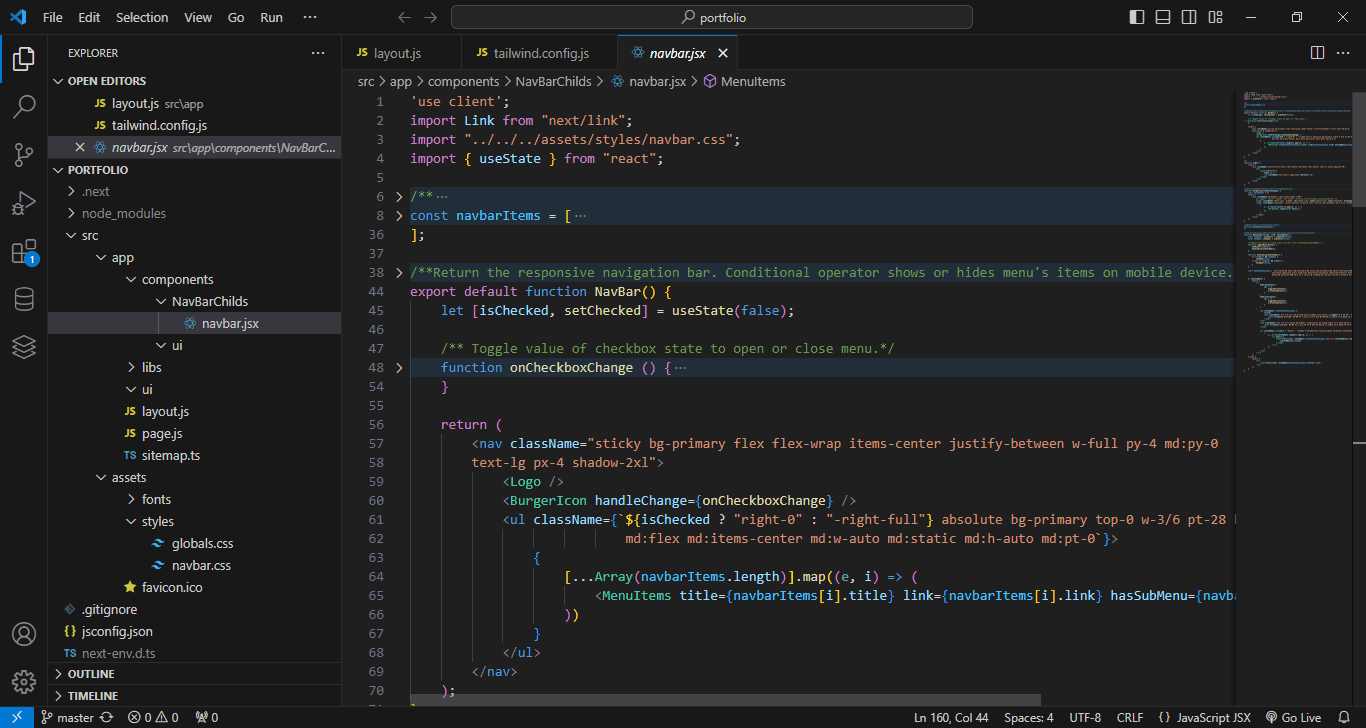The image size is (1366, 728).
Task: Open the database activity bar icon
Action: (x=24, y=299)
